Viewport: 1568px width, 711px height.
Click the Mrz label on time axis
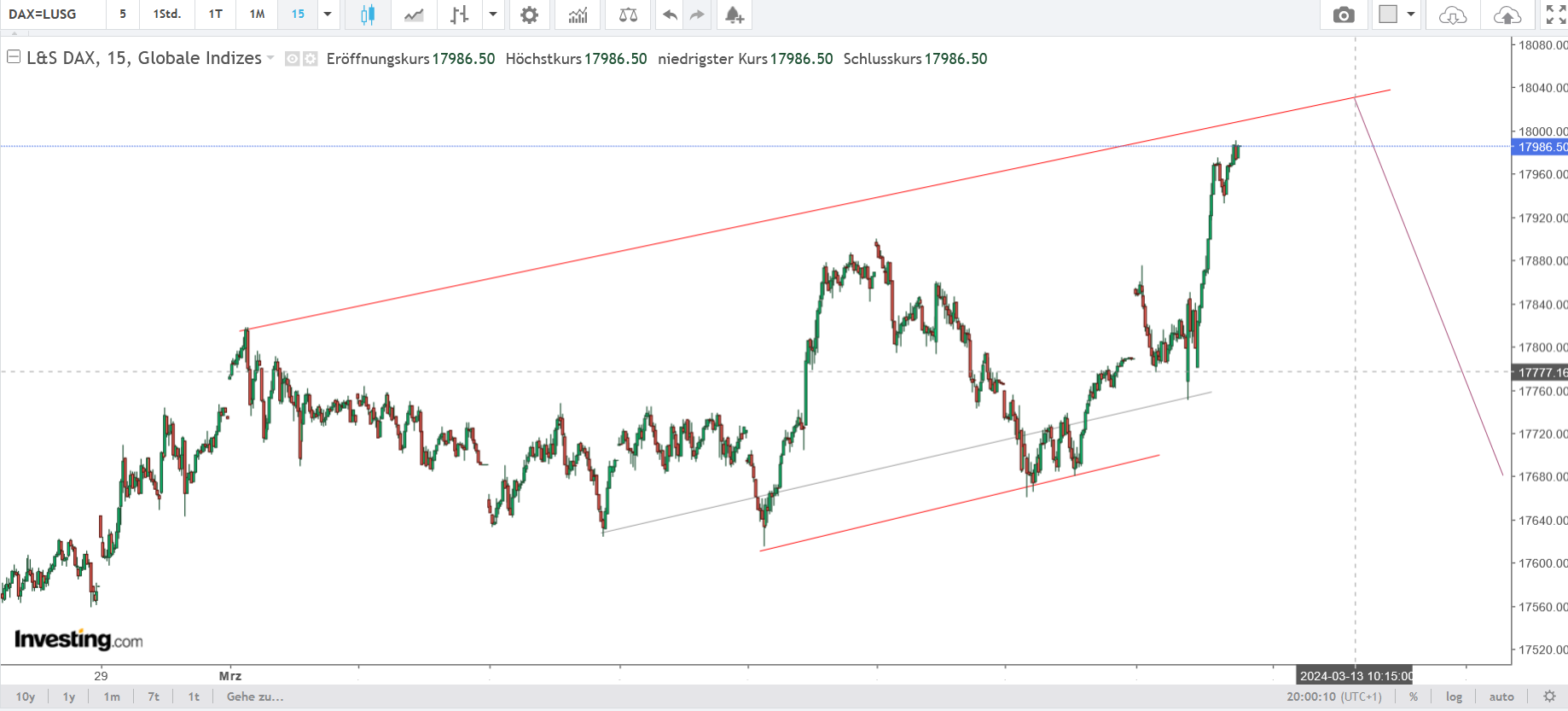tap(230, 676)
